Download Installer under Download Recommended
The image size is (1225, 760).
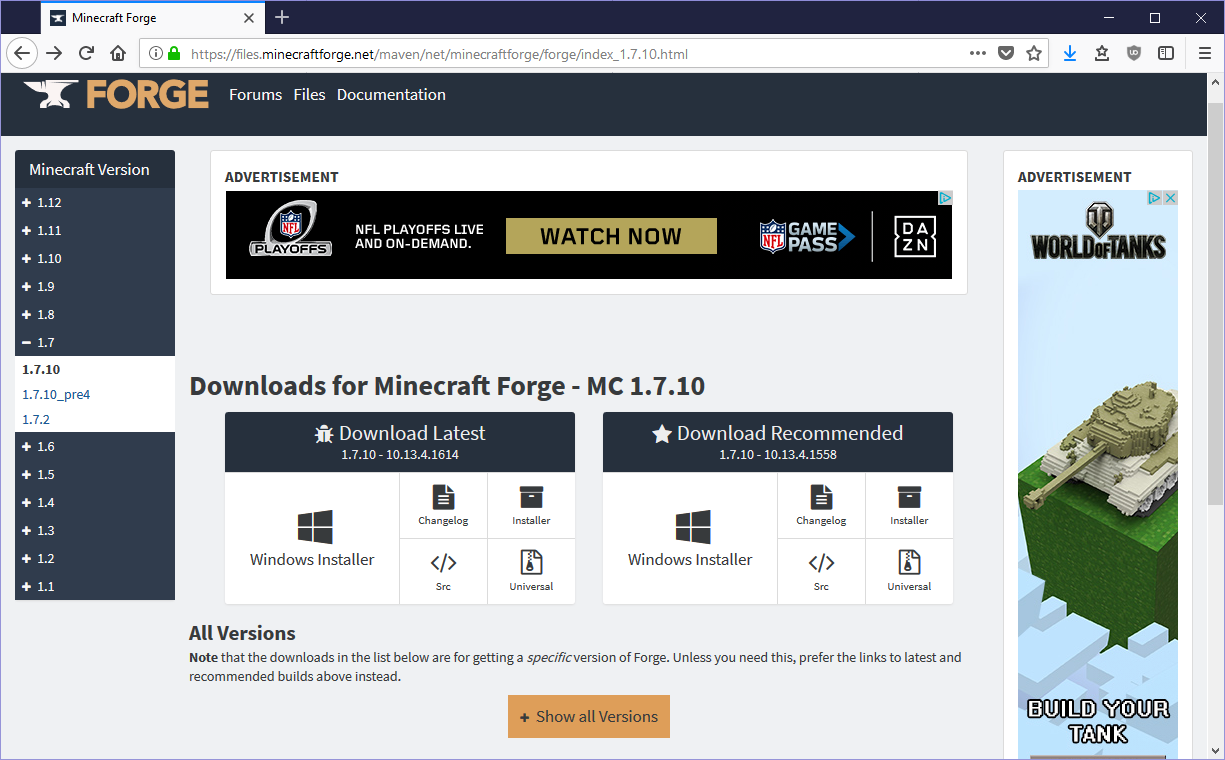tap(909, 506)
